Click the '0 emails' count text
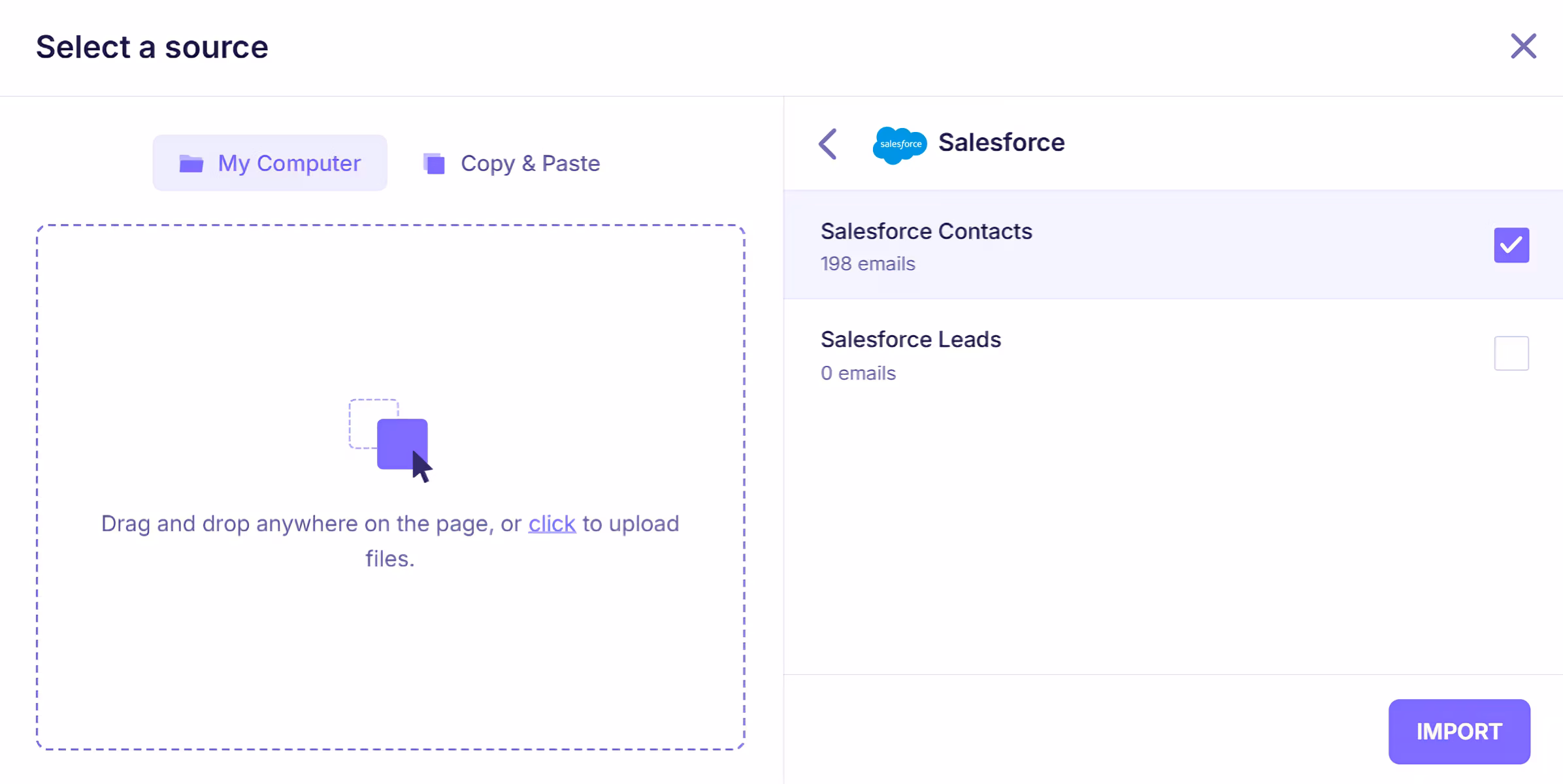This screenshot has height=784, width=1563. tap(858, 373)
